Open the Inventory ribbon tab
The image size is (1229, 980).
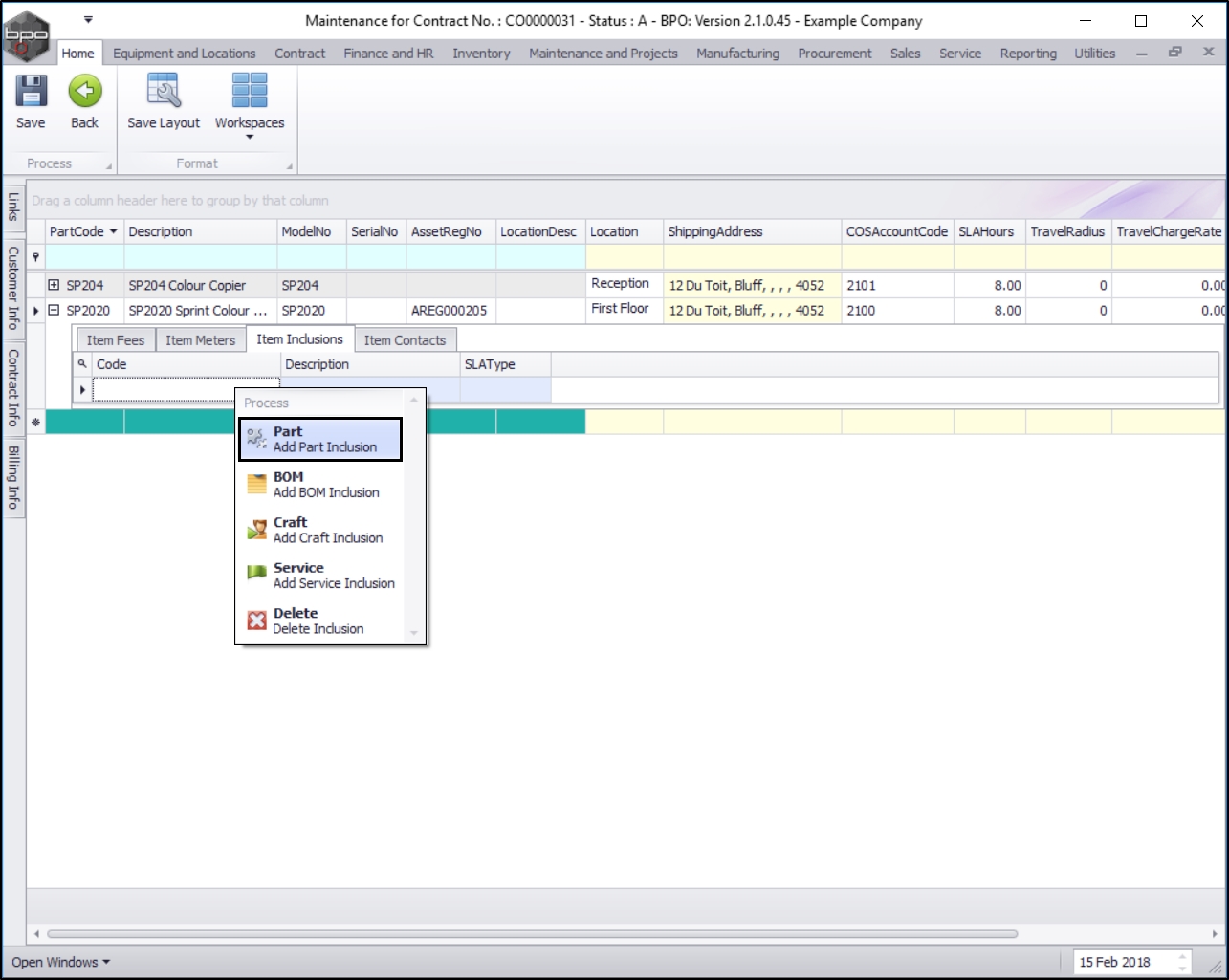(481, 54)
